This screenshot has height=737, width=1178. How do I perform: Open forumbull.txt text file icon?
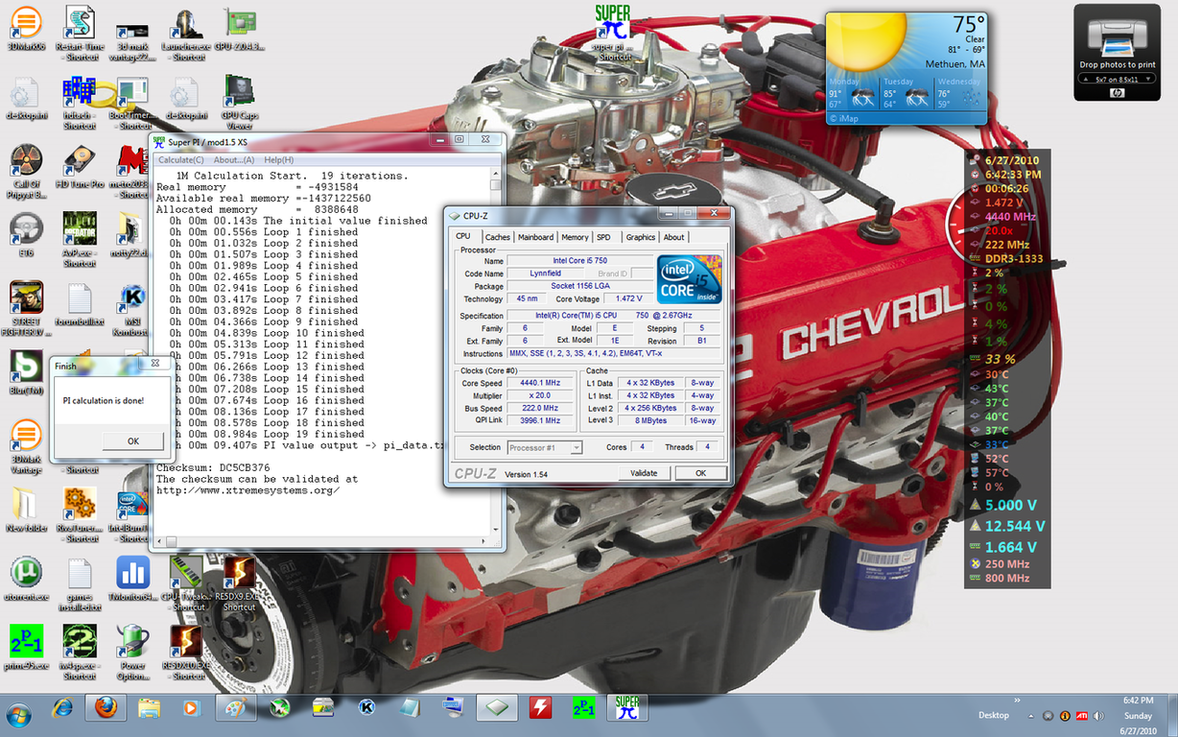pyautogui.click(x=79, y=304)
